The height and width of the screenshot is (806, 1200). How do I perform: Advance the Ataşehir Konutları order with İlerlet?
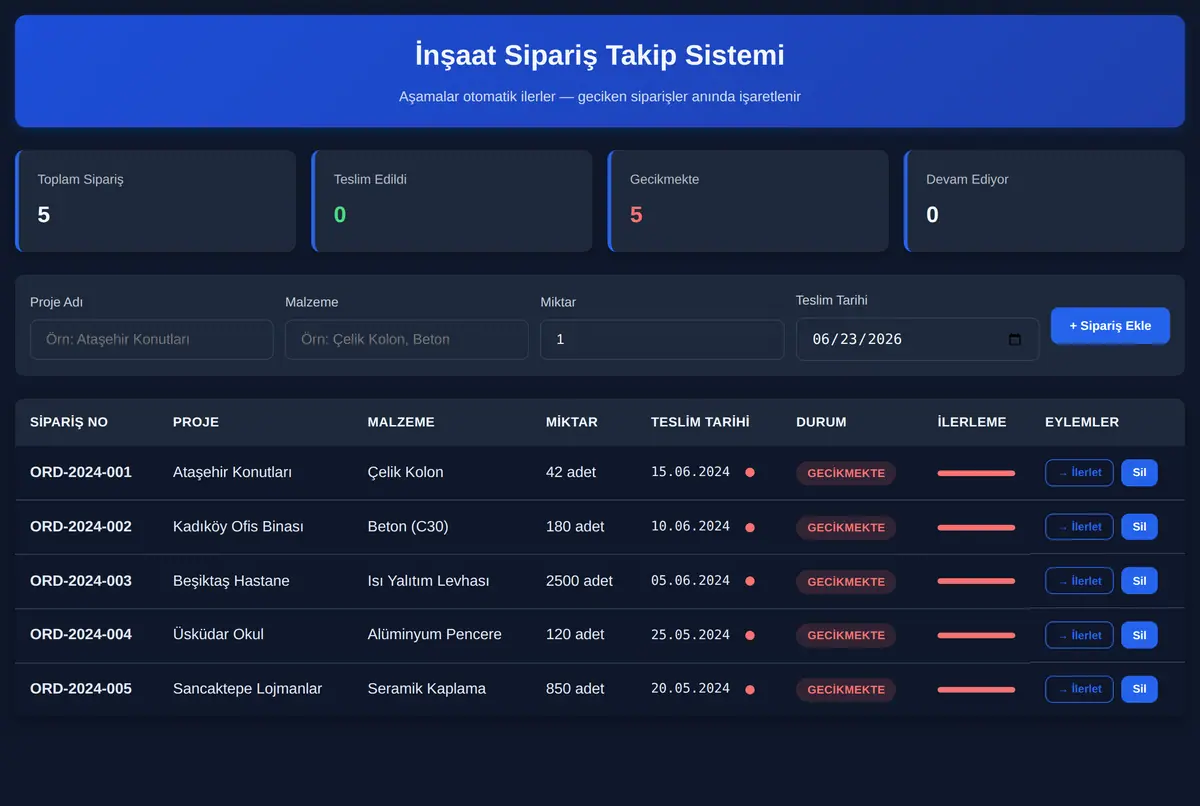click(x=1079, y=472)
